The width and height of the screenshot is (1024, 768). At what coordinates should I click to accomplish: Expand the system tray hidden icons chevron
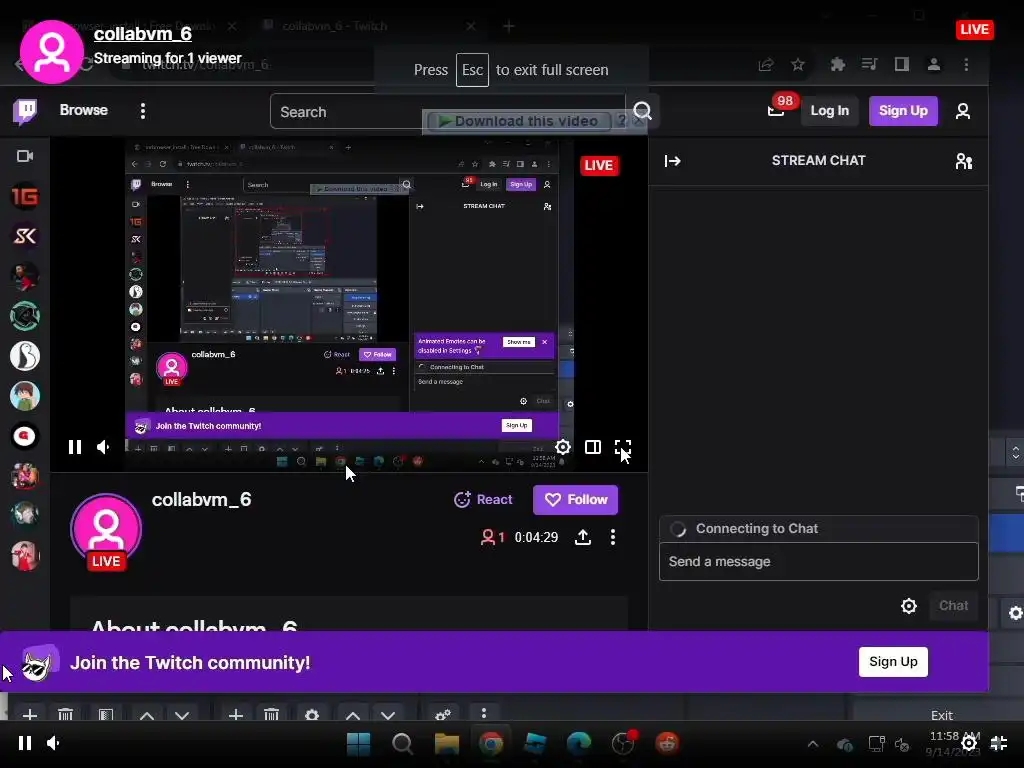813,744
